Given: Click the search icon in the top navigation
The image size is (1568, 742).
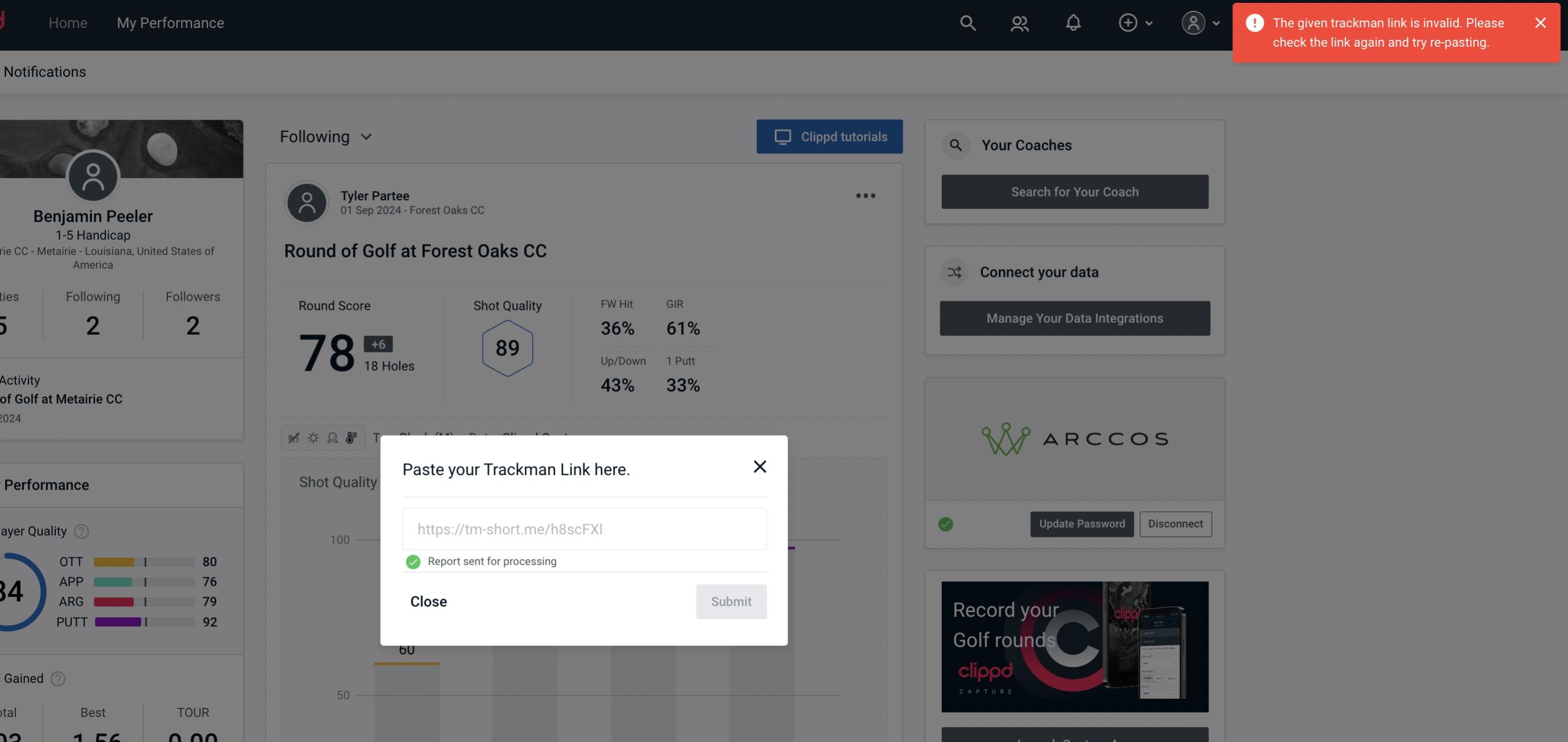Looking at the screenshot, I should 966,22.
